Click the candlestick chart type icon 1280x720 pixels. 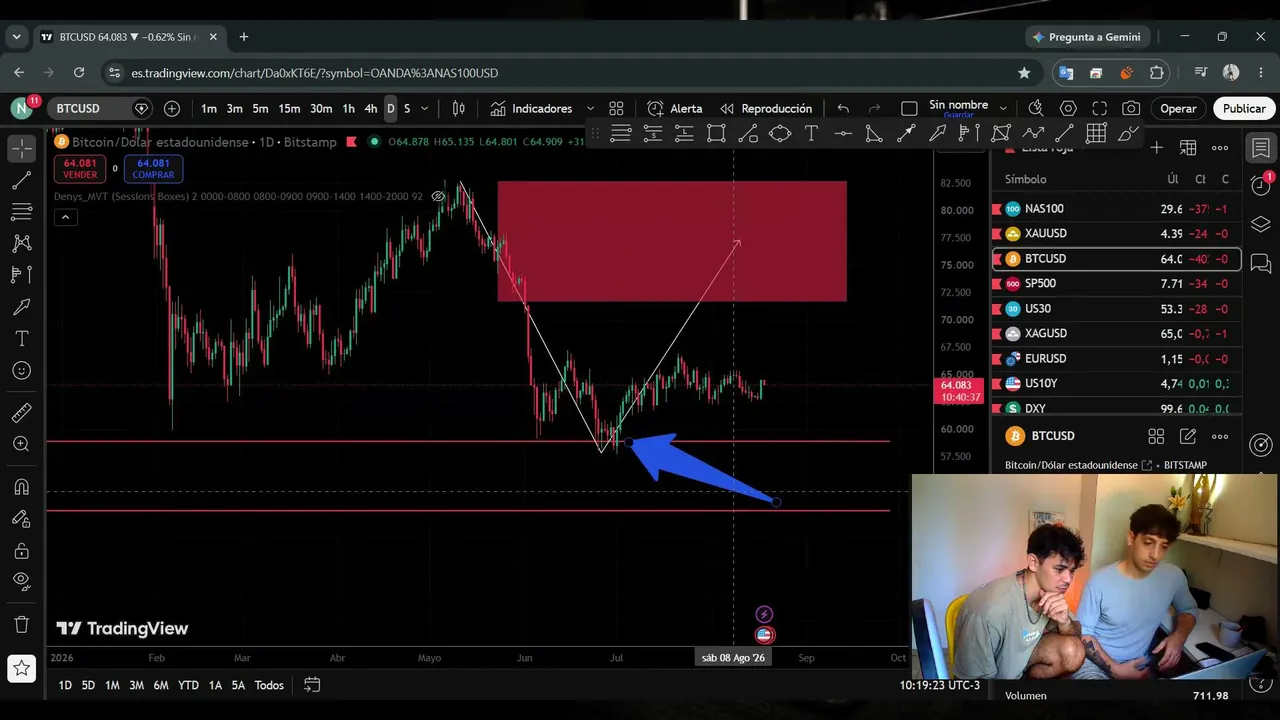pyautogui.click(x=458, y=108)
